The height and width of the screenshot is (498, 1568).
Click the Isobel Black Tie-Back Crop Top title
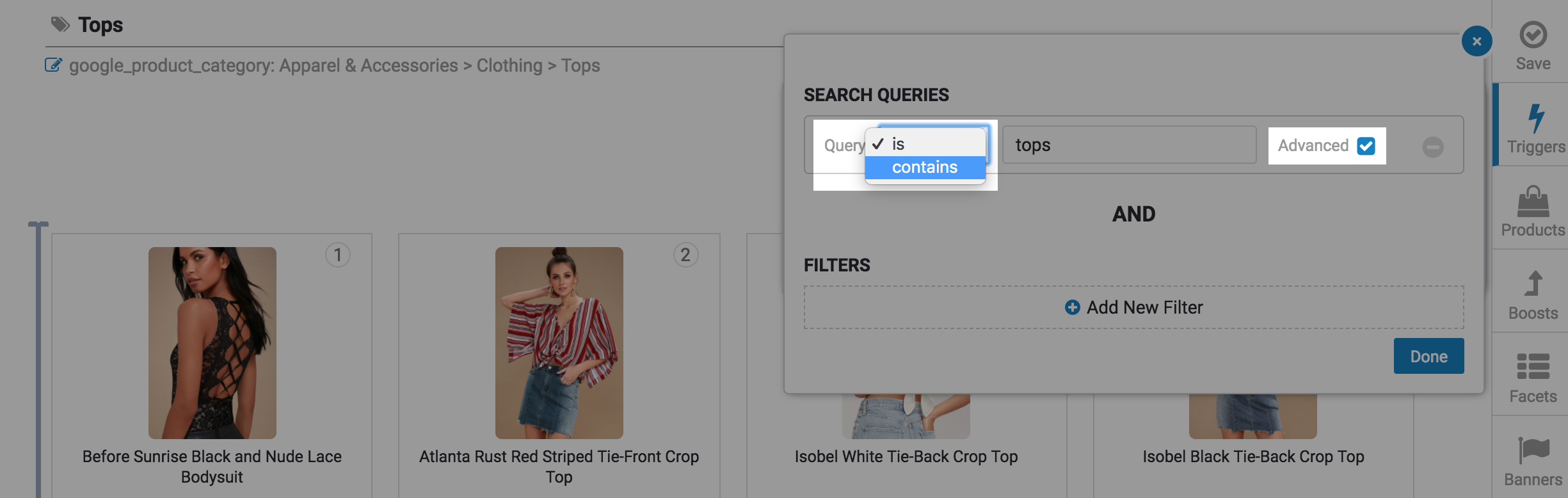pyautogui.click(x=1253, y=457)
